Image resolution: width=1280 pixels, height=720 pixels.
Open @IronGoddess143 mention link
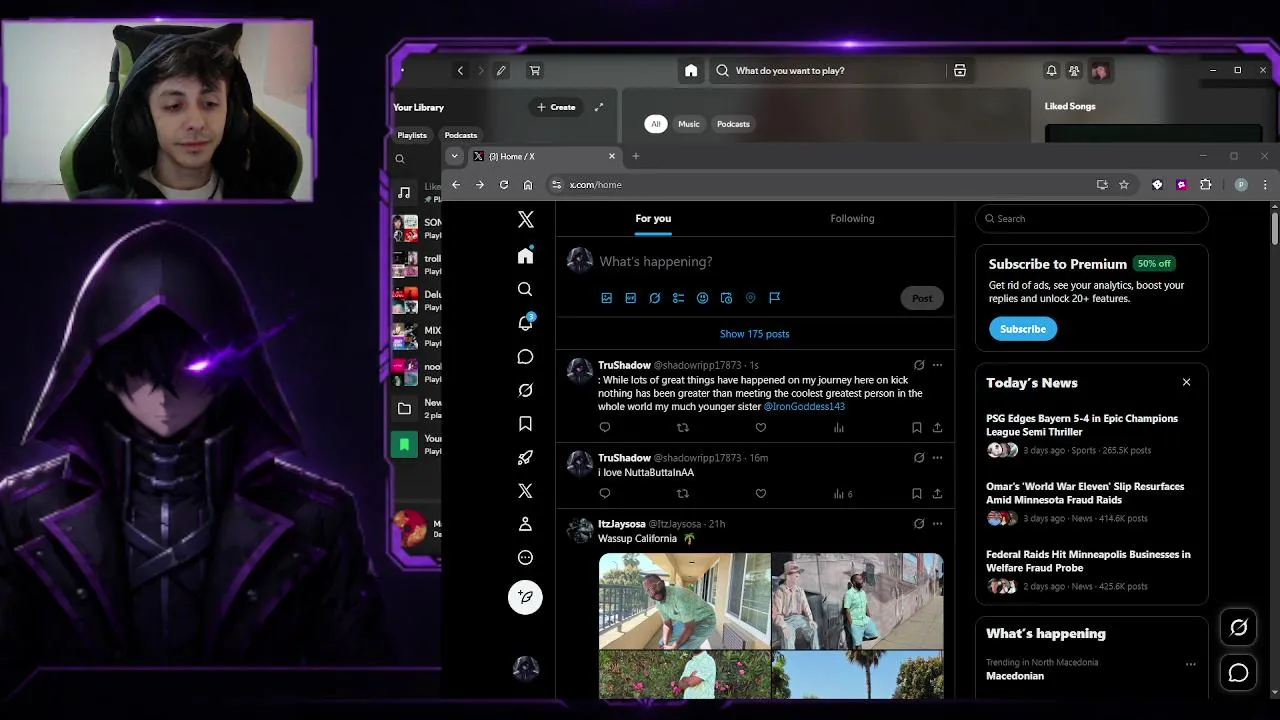click(804, 407)
